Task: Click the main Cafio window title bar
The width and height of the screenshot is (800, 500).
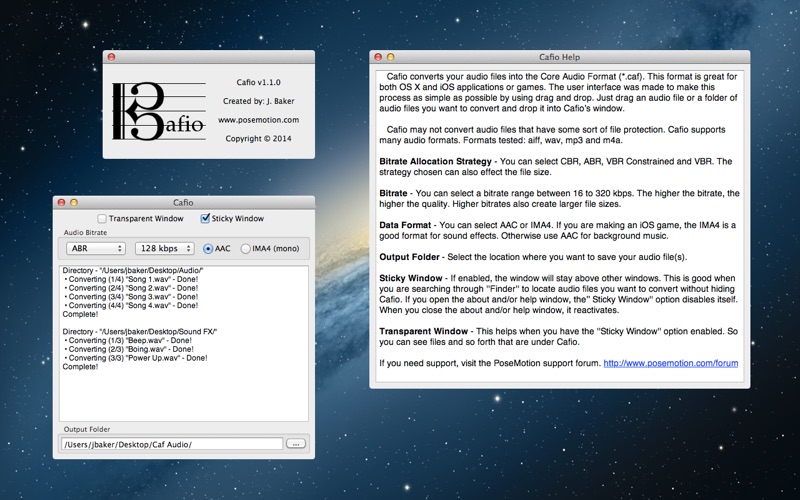Action: 183,203
